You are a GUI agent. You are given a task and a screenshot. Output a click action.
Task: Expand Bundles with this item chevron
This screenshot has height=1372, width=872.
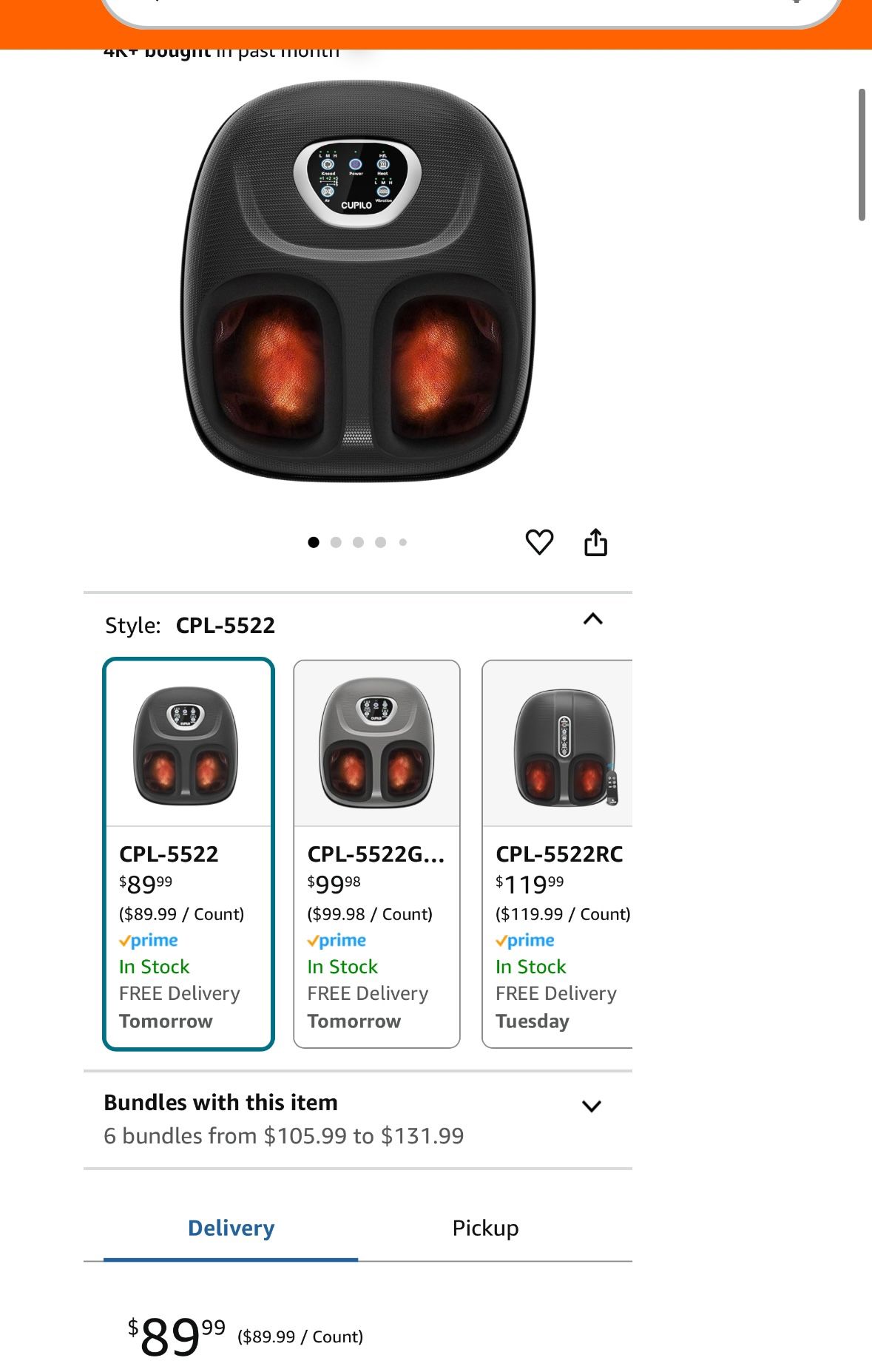pyautogui.click(x=591, y=1106)
